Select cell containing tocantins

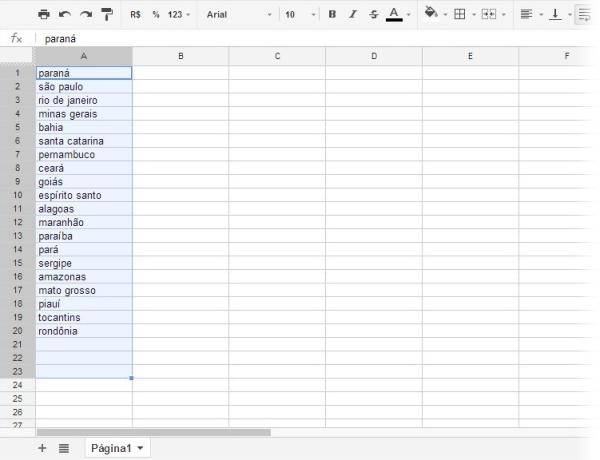[84, 317]
